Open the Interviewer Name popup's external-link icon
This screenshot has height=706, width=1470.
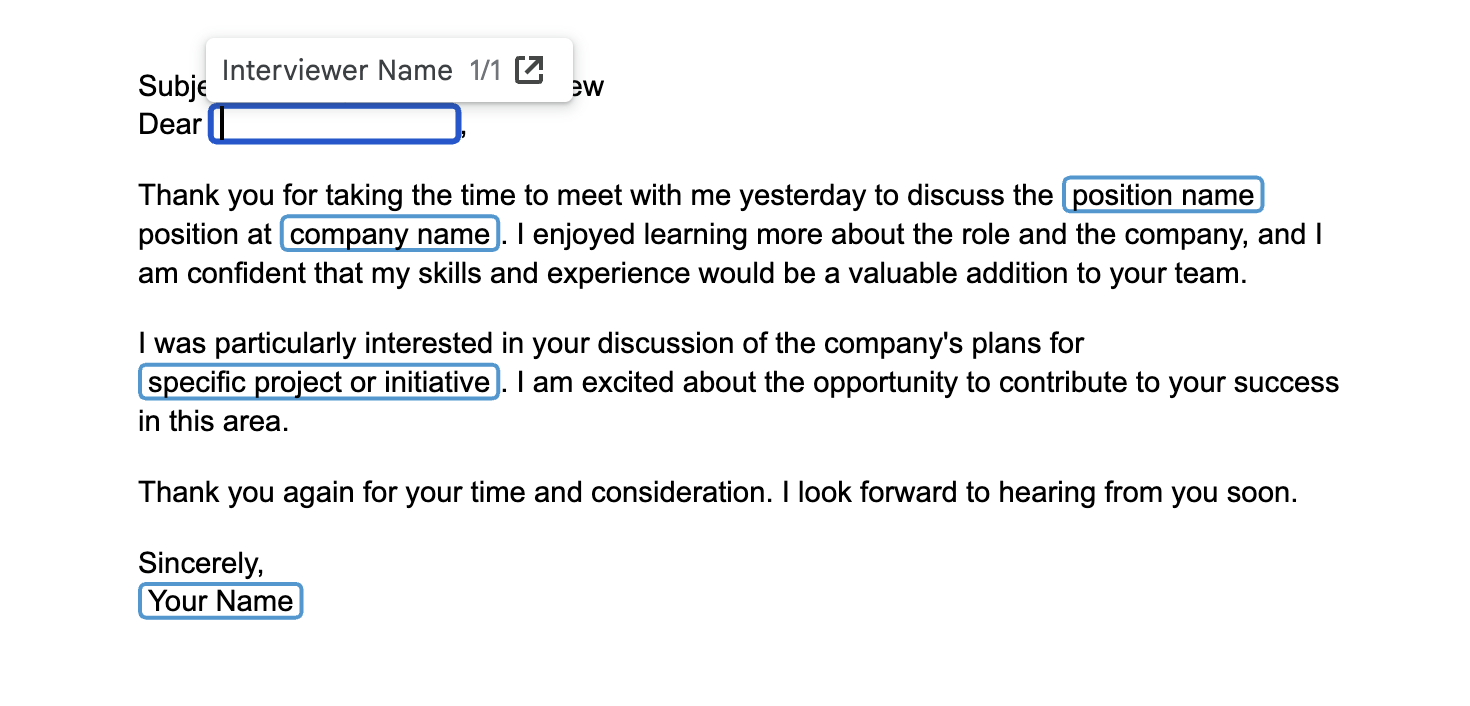coord(529,70)
